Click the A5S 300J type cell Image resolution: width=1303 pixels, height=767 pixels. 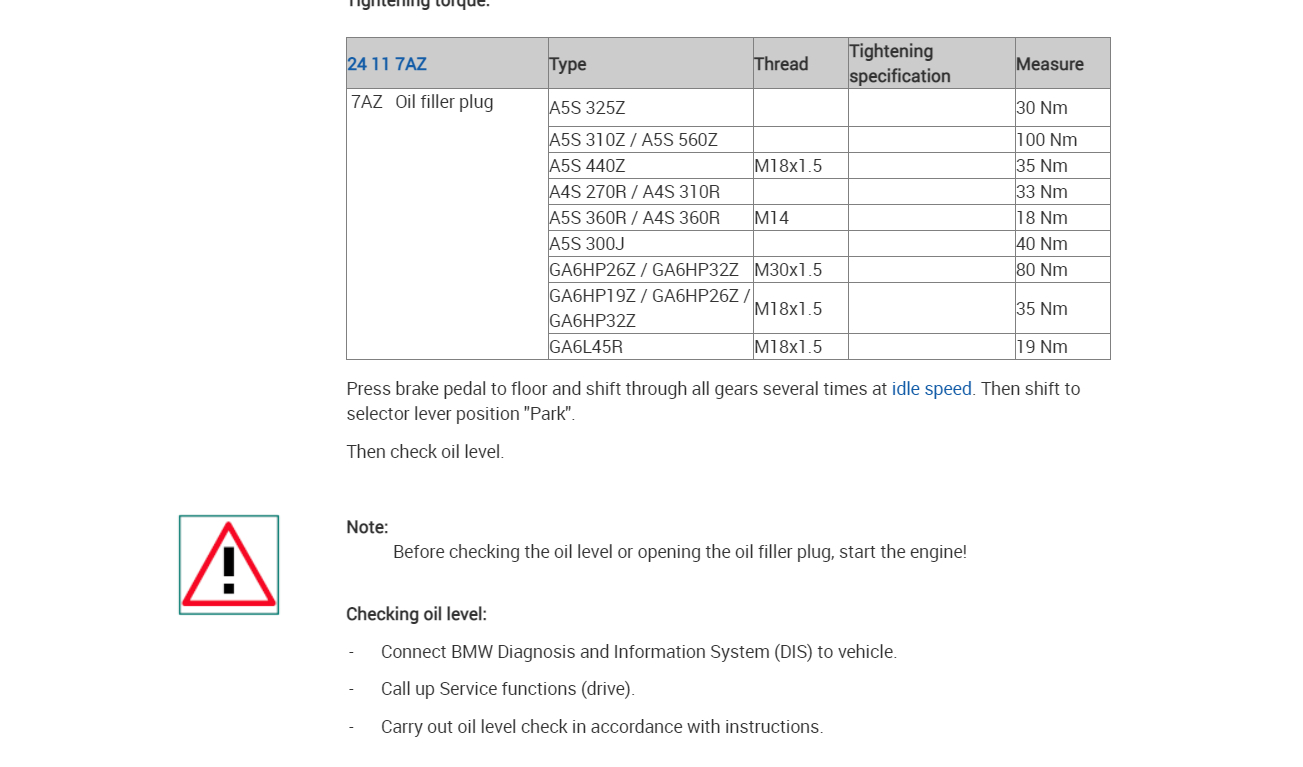point(587,244)
